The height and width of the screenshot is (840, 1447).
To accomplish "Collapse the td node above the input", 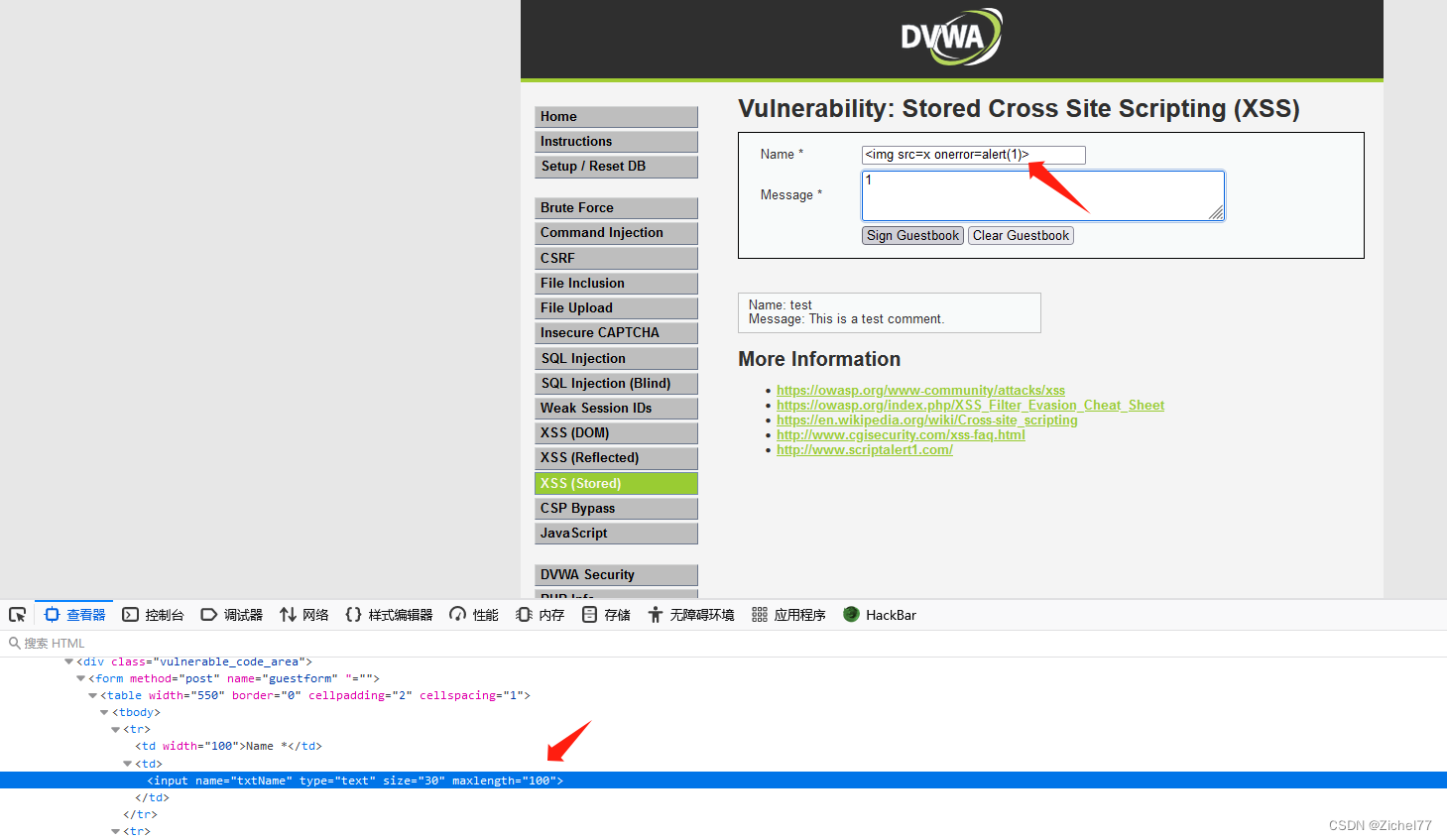I will coord(127,764).
